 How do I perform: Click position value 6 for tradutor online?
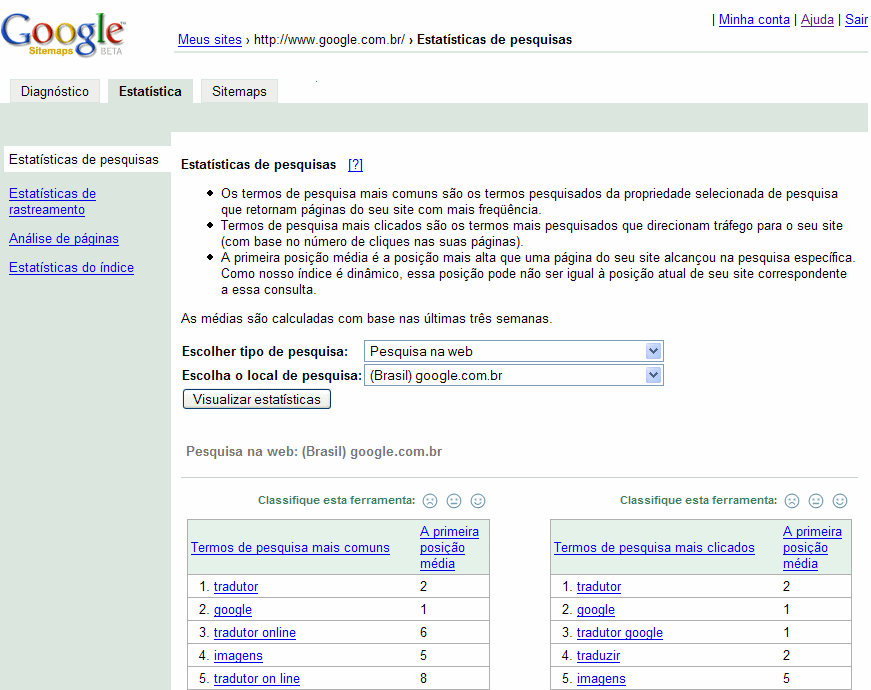(x=423, y=632)
